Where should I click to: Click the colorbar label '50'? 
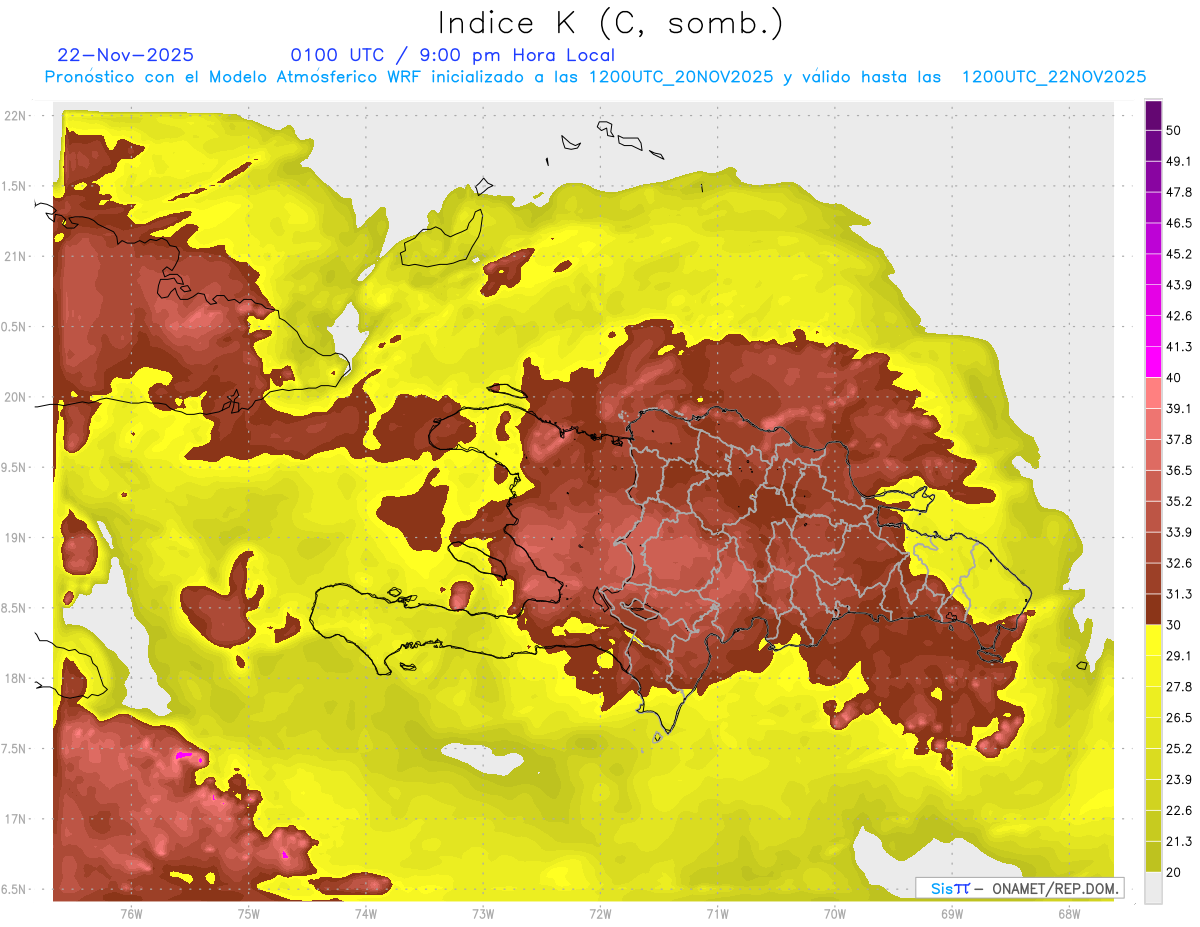(x=1174, y=131)
